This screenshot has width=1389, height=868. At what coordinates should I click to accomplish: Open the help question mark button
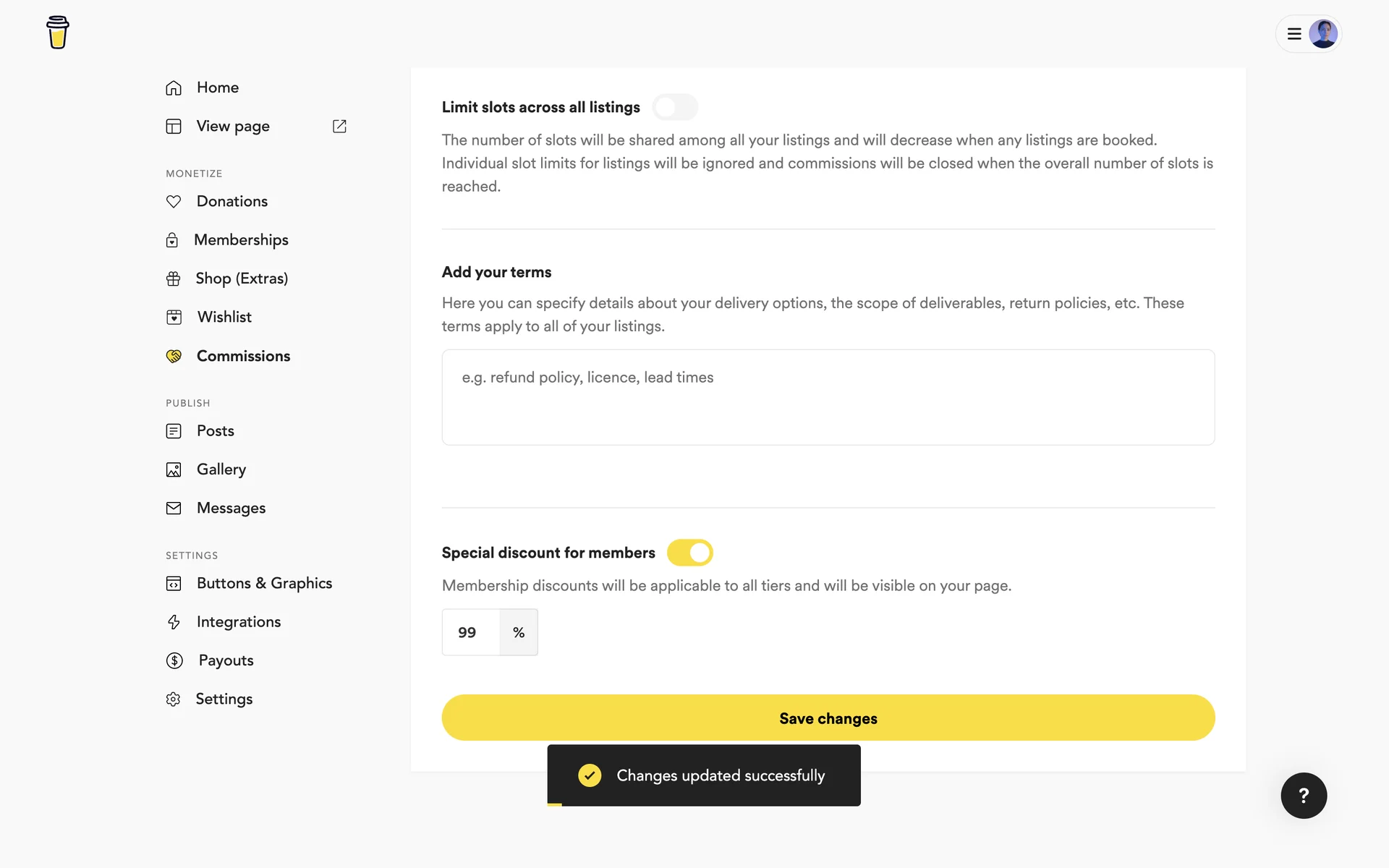1304,796
